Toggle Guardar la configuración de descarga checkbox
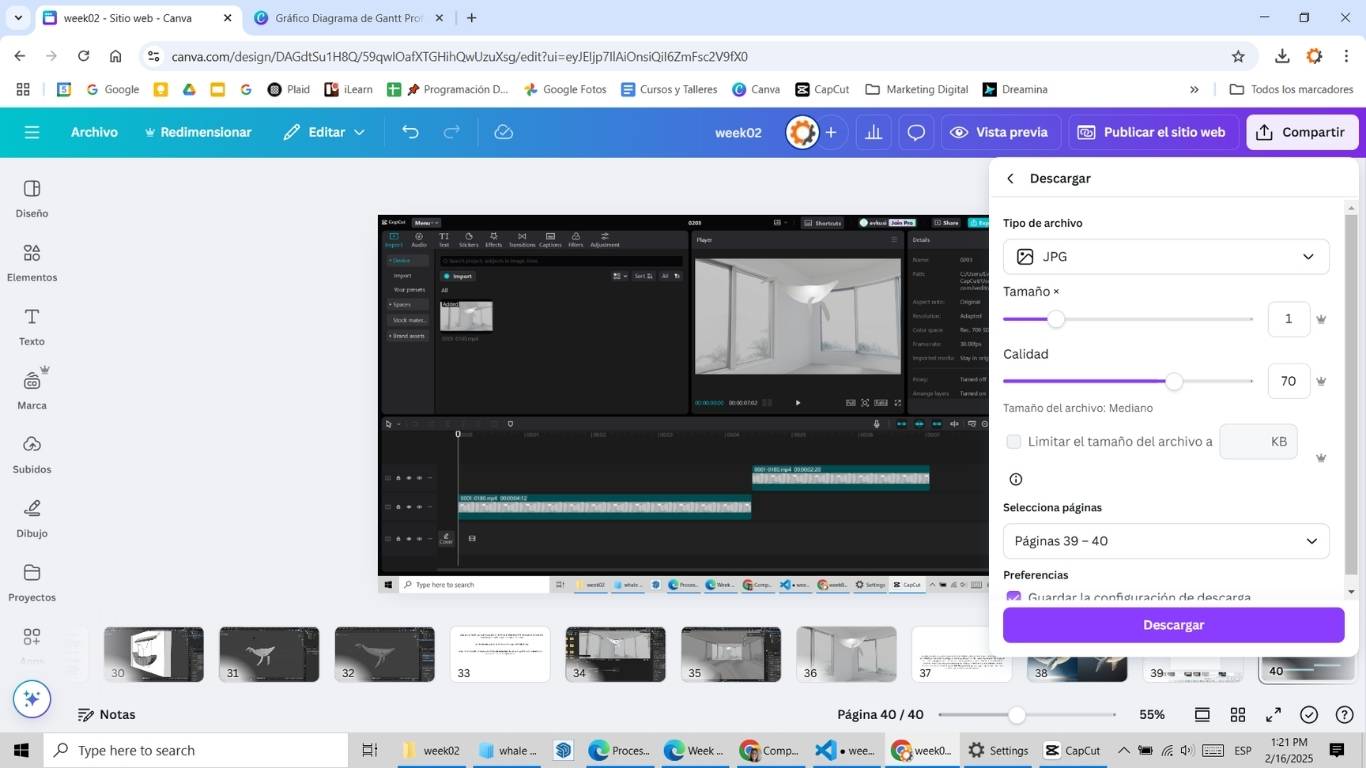 click(1013, 597)
